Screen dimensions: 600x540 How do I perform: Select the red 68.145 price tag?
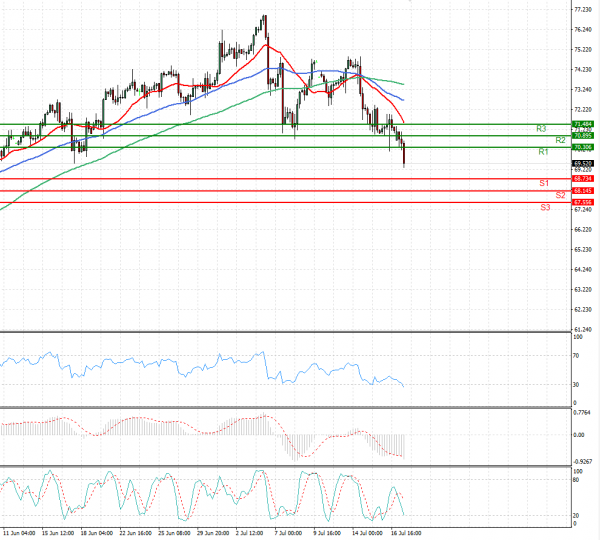coord(583,191)
